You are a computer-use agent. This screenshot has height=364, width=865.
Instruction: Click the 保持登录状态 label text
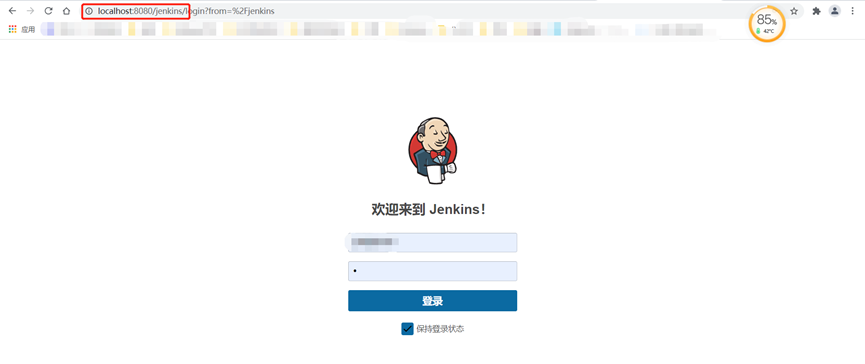click(440, 329)
